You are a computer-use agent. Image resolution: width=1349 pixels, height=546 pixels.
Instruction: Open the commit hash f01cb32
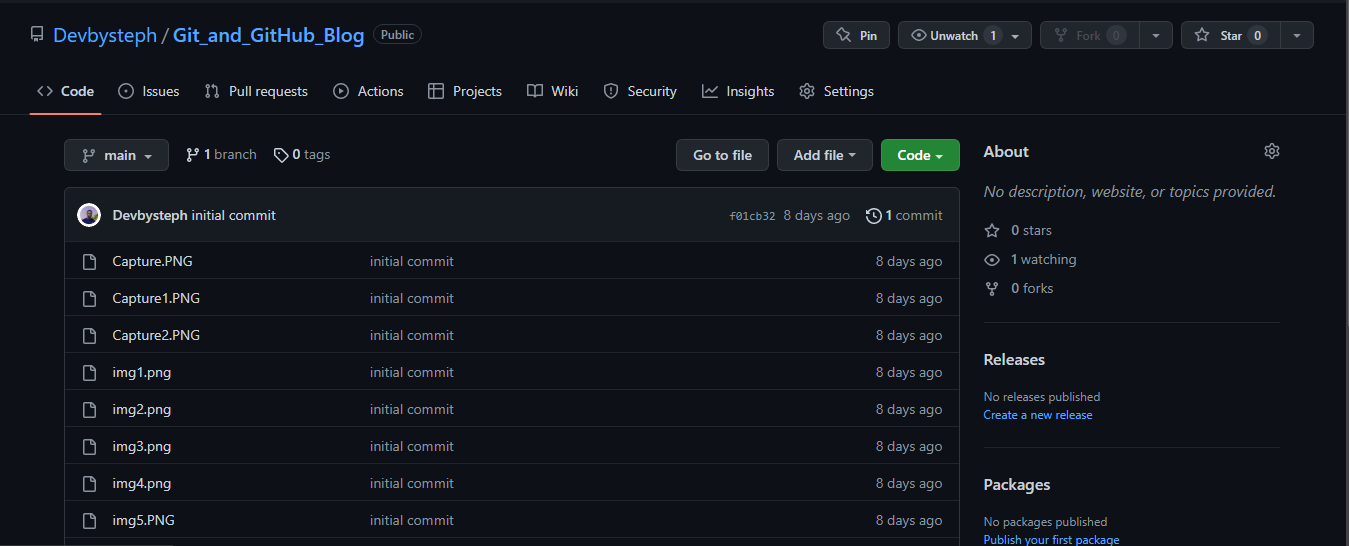pos(752,216)
